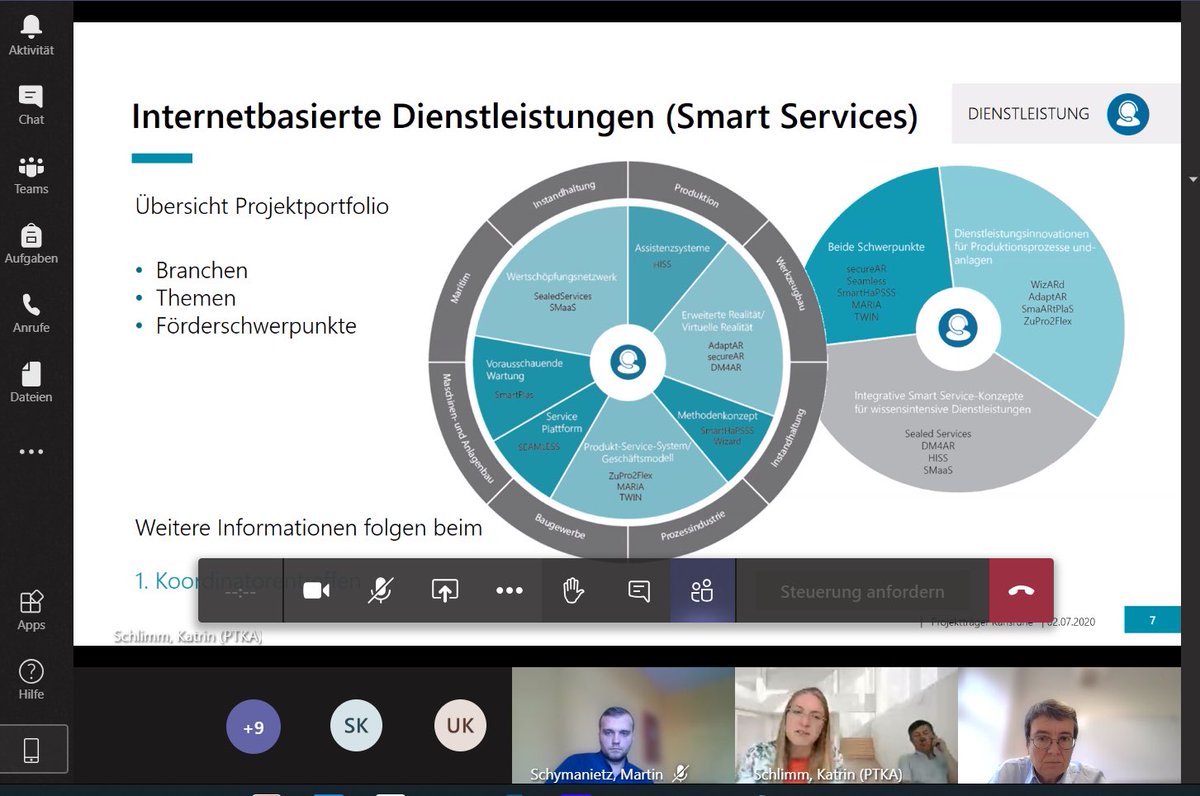Open the more meeting actions menu

[509, 591]
